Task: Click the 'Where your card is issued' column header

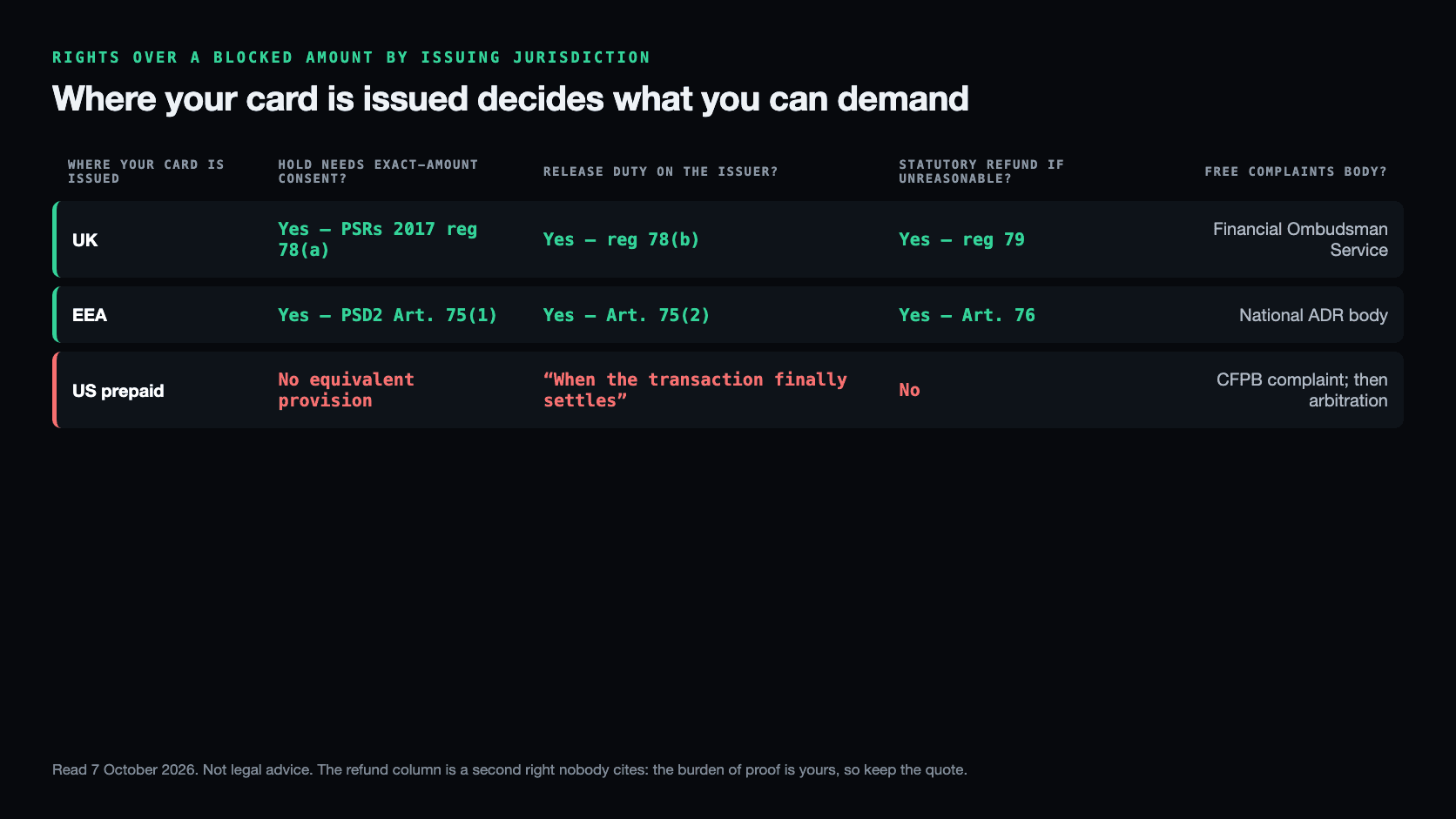Action: pyautogui.click(x=146, y=171)
